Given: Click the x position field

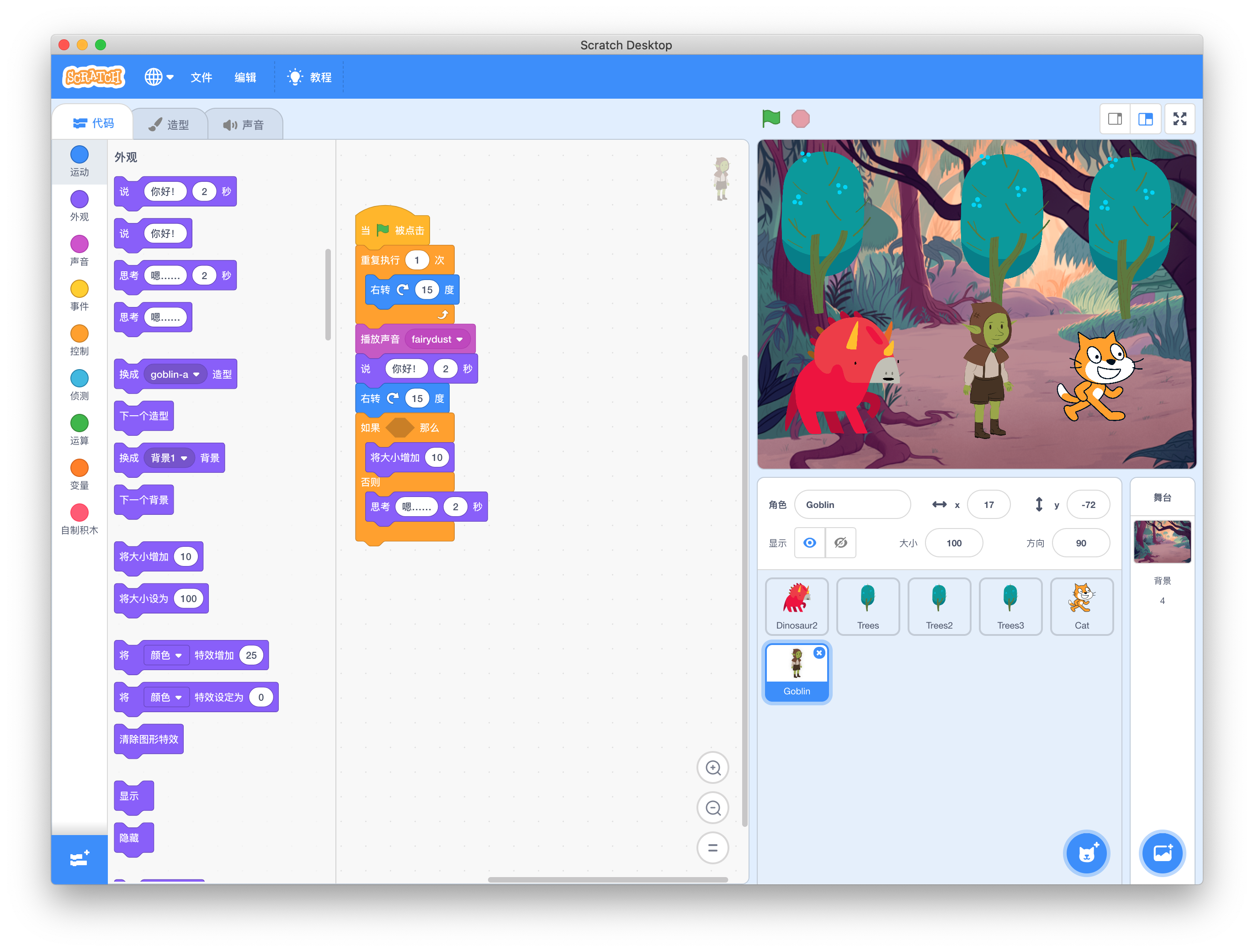Looking at the screenshot, I should point(988,504).
